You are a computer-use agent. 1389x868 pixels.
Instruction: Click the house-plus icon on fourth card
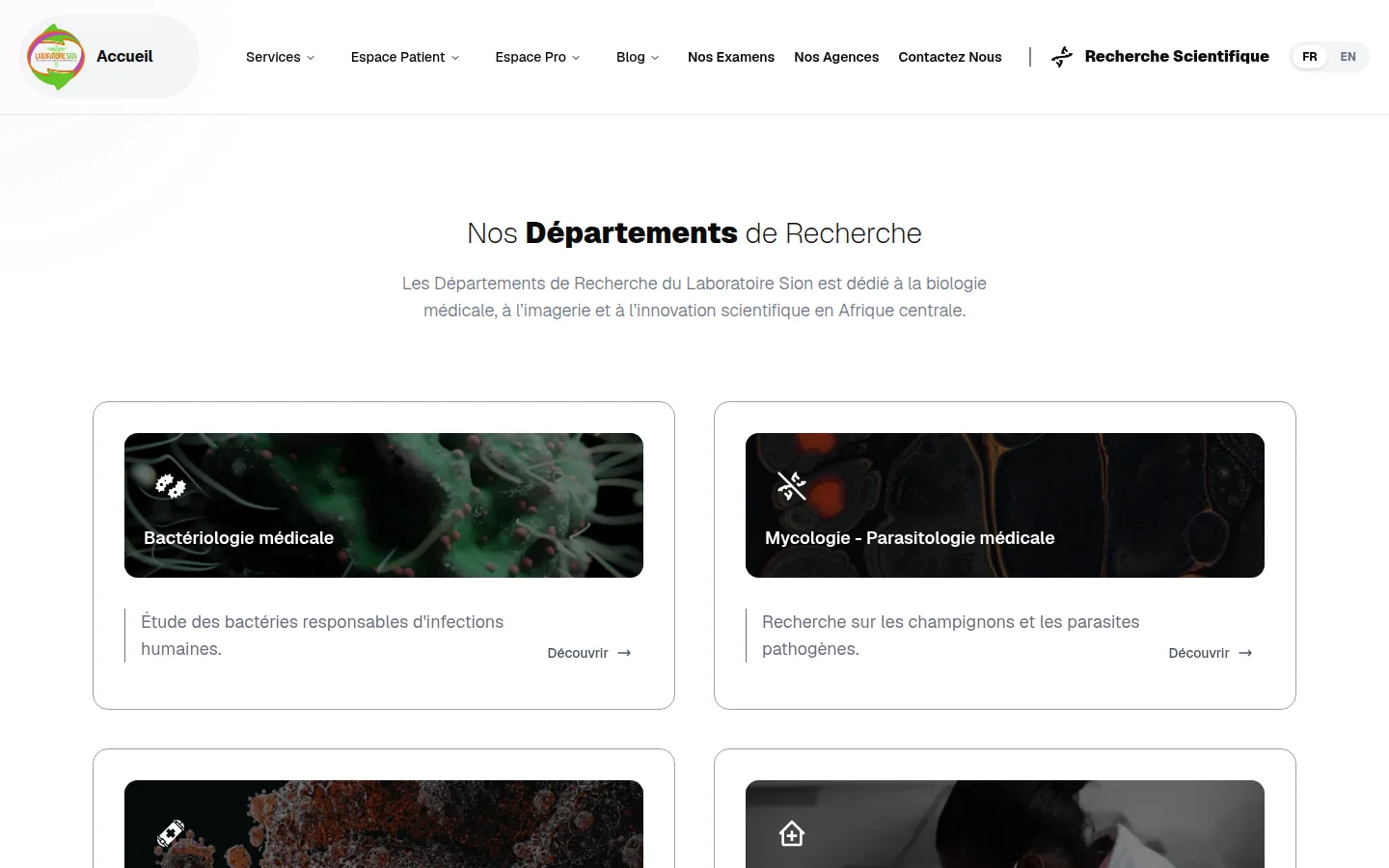coord(792,833)
